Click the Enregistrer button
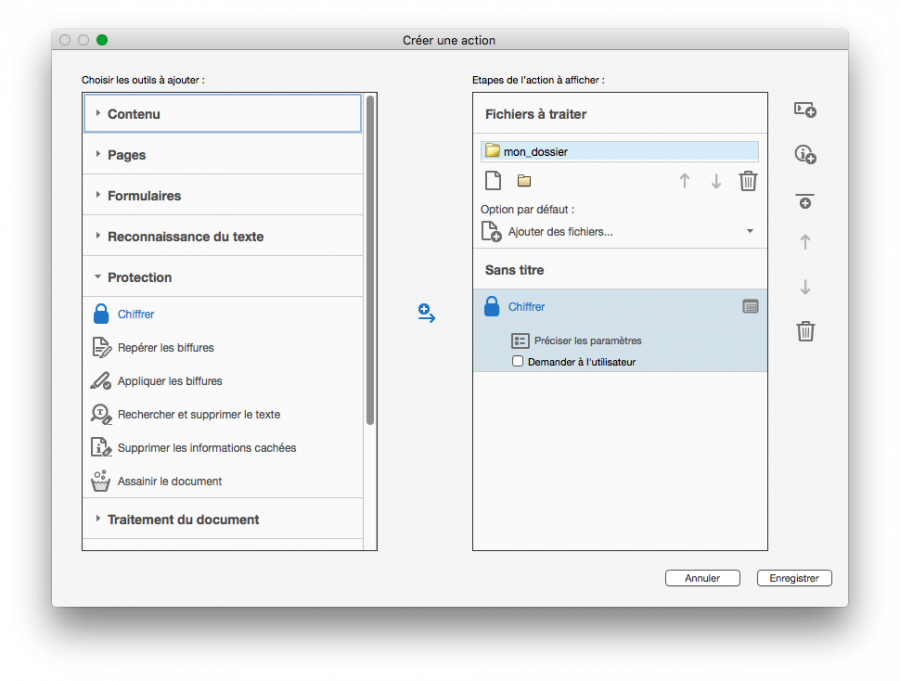The image size is (900, 681). [x=794, y=578]
